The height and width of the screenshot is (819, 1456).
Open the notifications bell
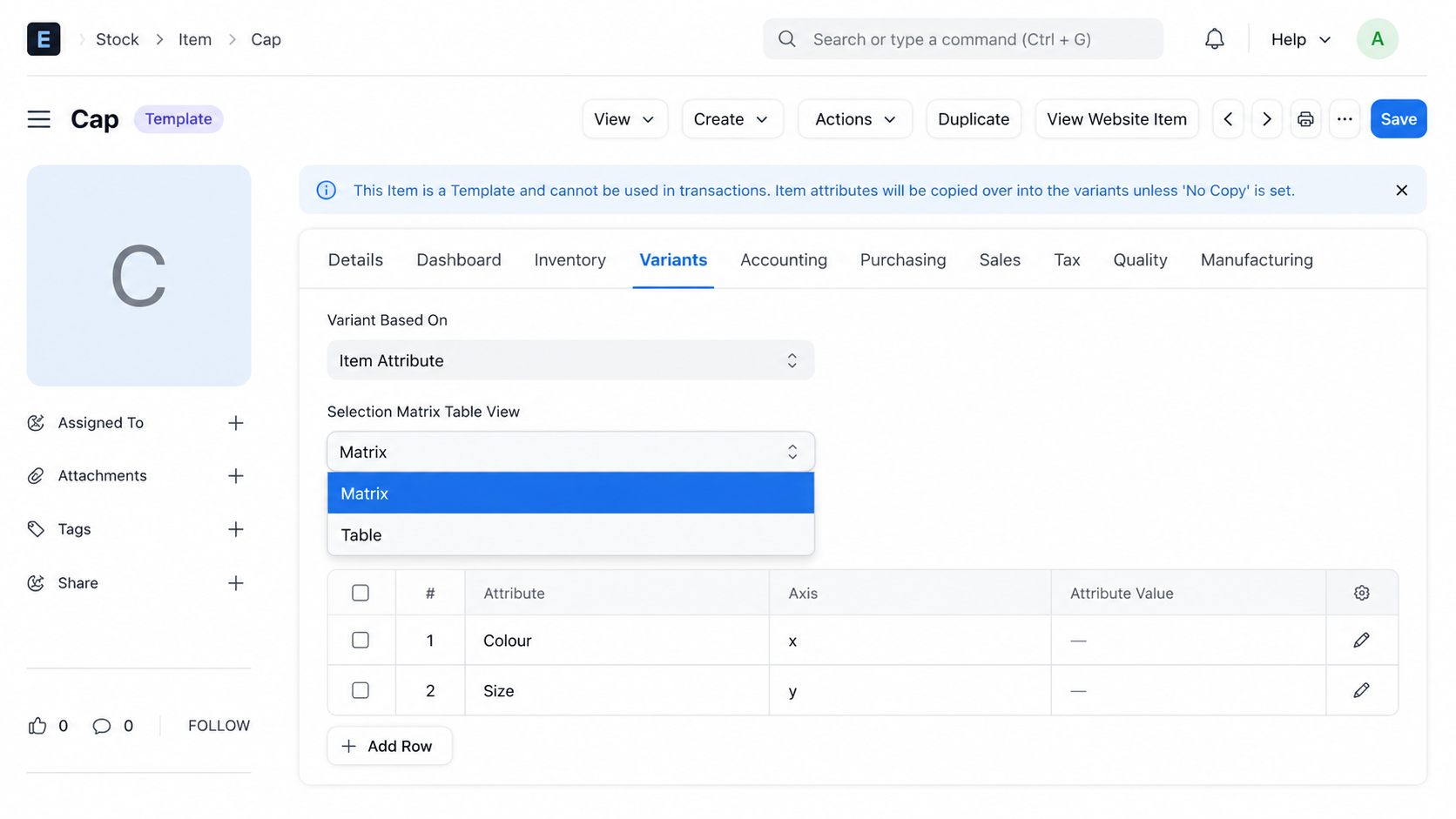[1214, 39]
